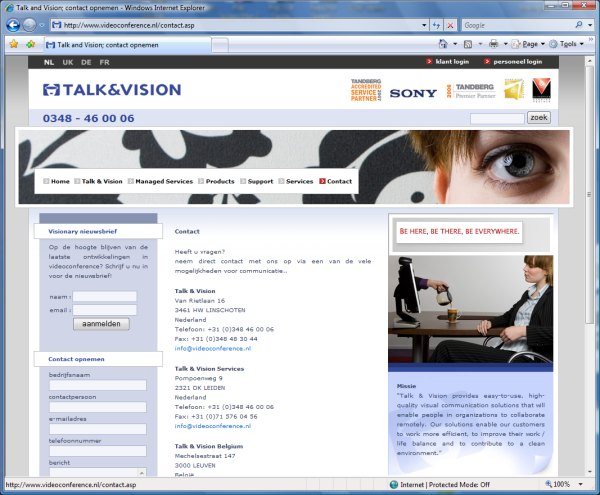The width and height of the screenshot is (600, 495).
Task: Click the browser Forward arrow button
Action: tap(29, 25)
